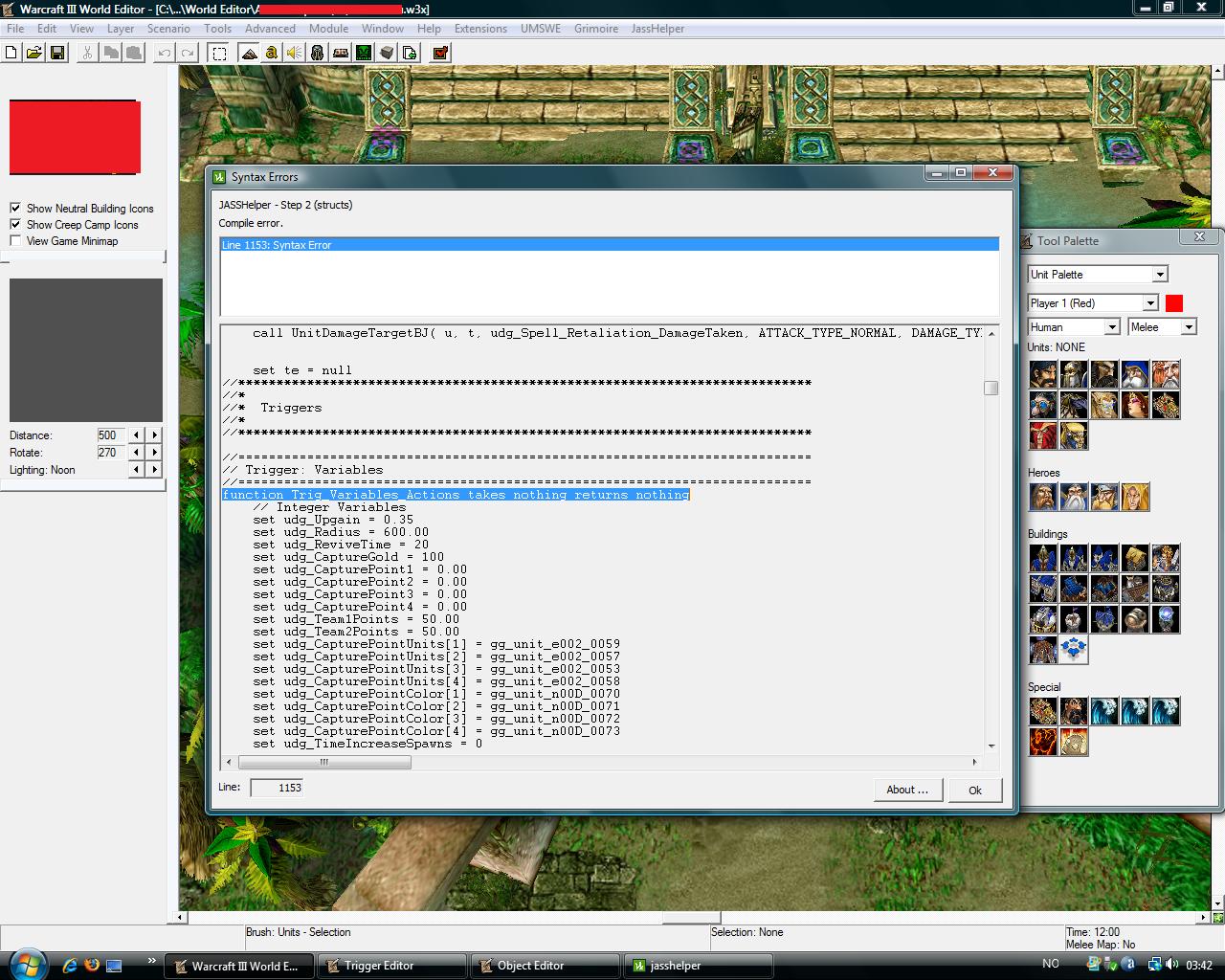This screenshot has width=1225, height=980.
Task: Select the Footman unit in palette
Action: click(1074, 374)
